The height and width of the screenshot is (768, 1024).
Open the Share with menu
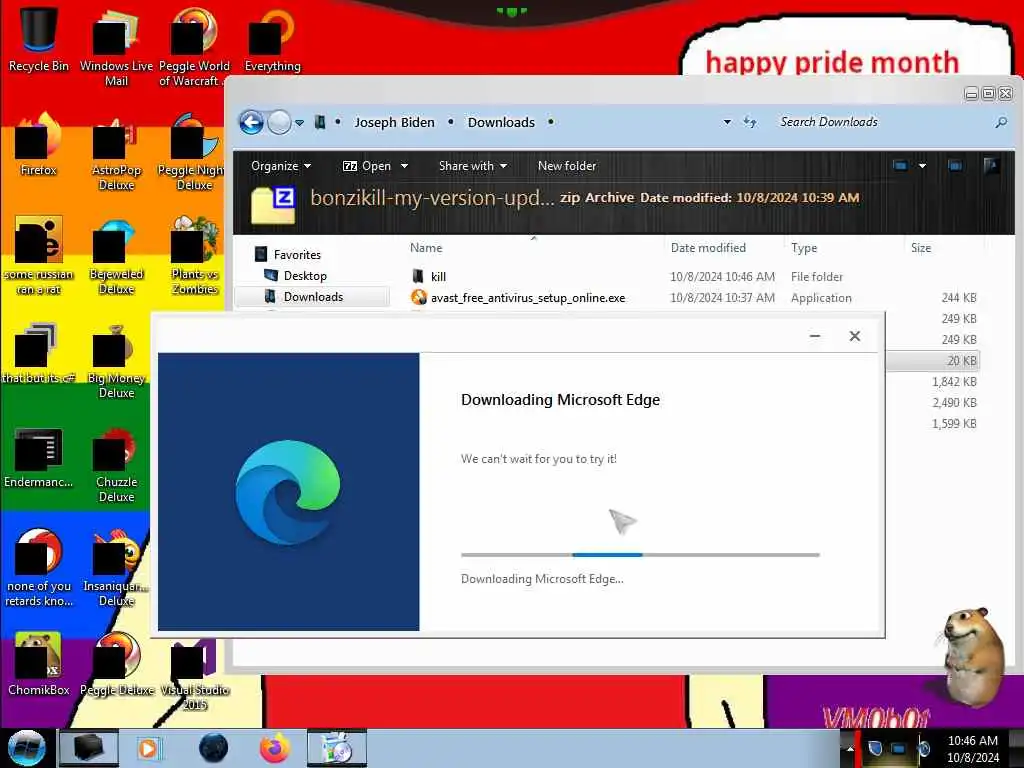(473, 166)
